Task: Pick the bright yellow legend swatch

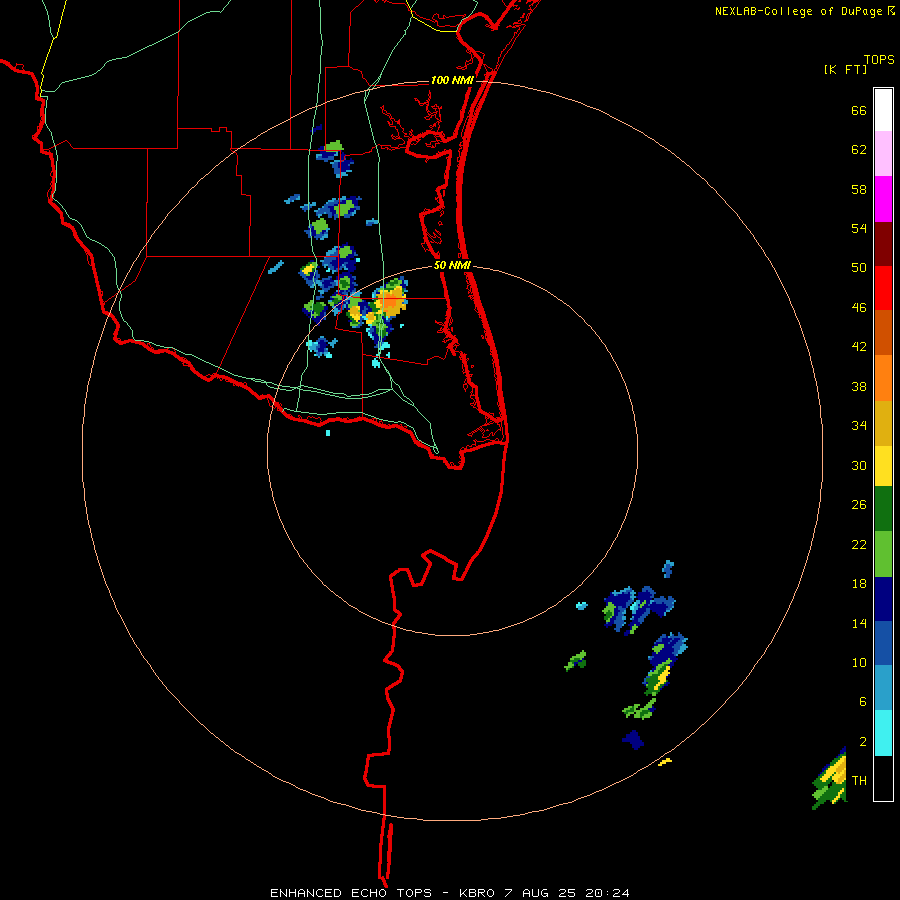Action: click(883, 466)
